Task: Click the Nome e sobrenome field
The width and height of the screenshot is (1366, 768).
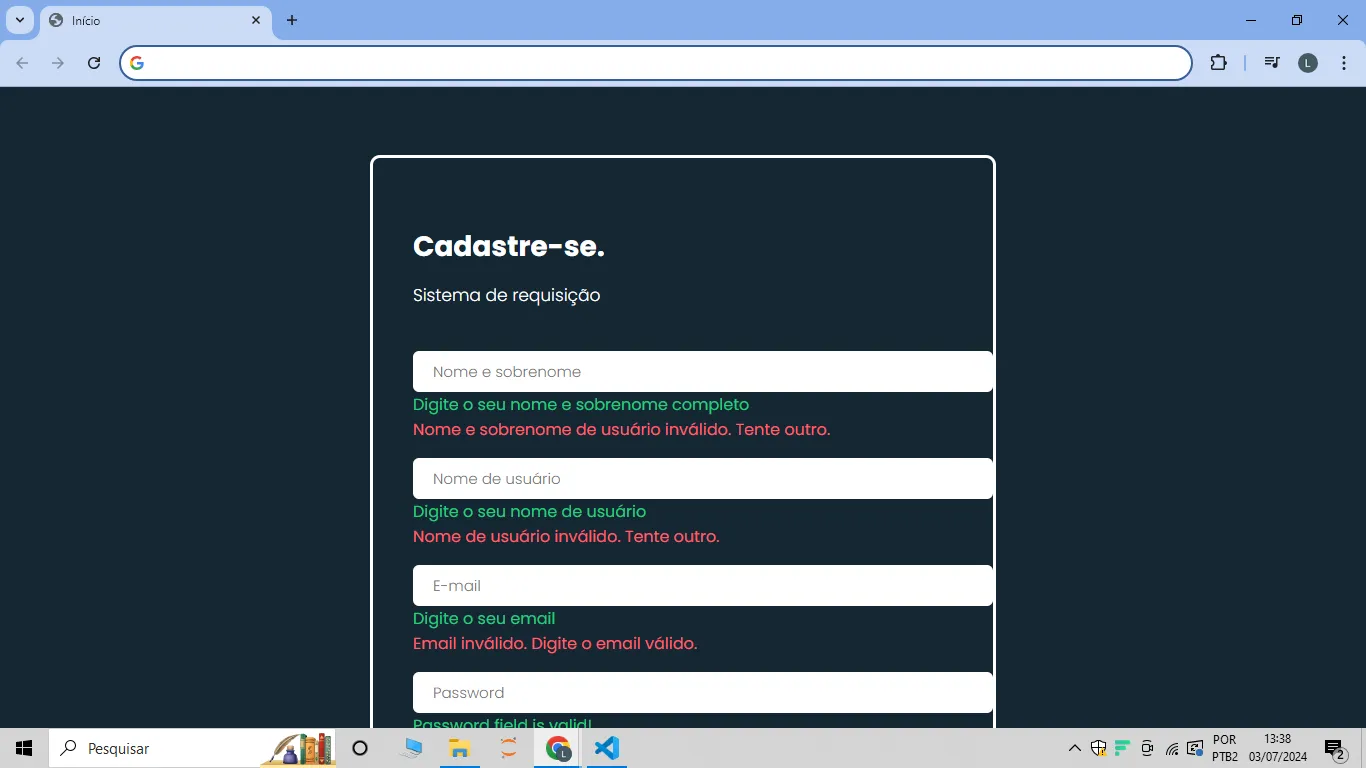Action: click(x=702, y=372)
